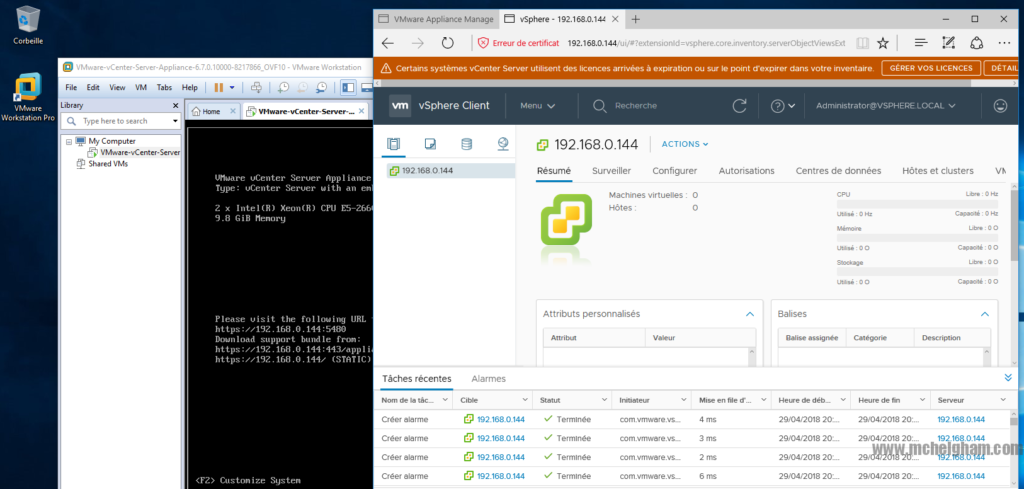Open a new browser tab
Image resolution: width=1024 pixels, height=489 pixels.
[x=635, y=19]
